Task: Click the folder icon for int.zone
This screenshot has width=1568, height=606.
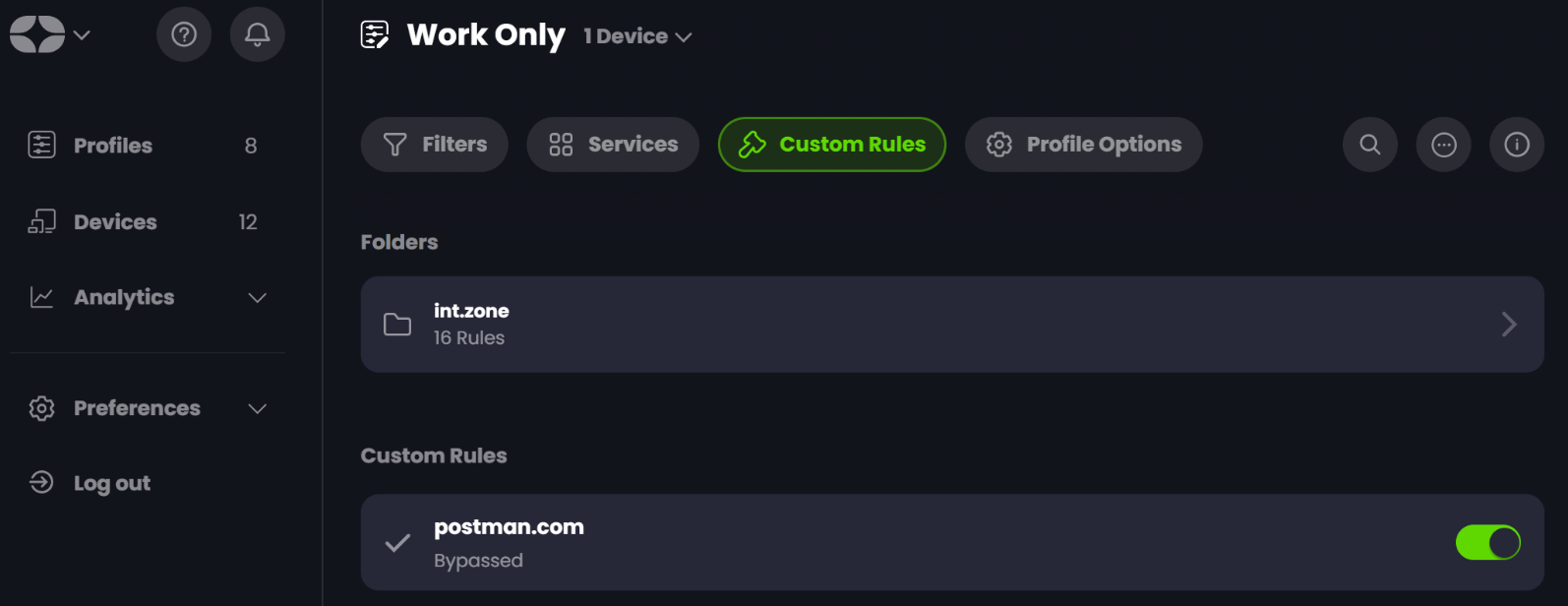Action: [x=397, y=325]
